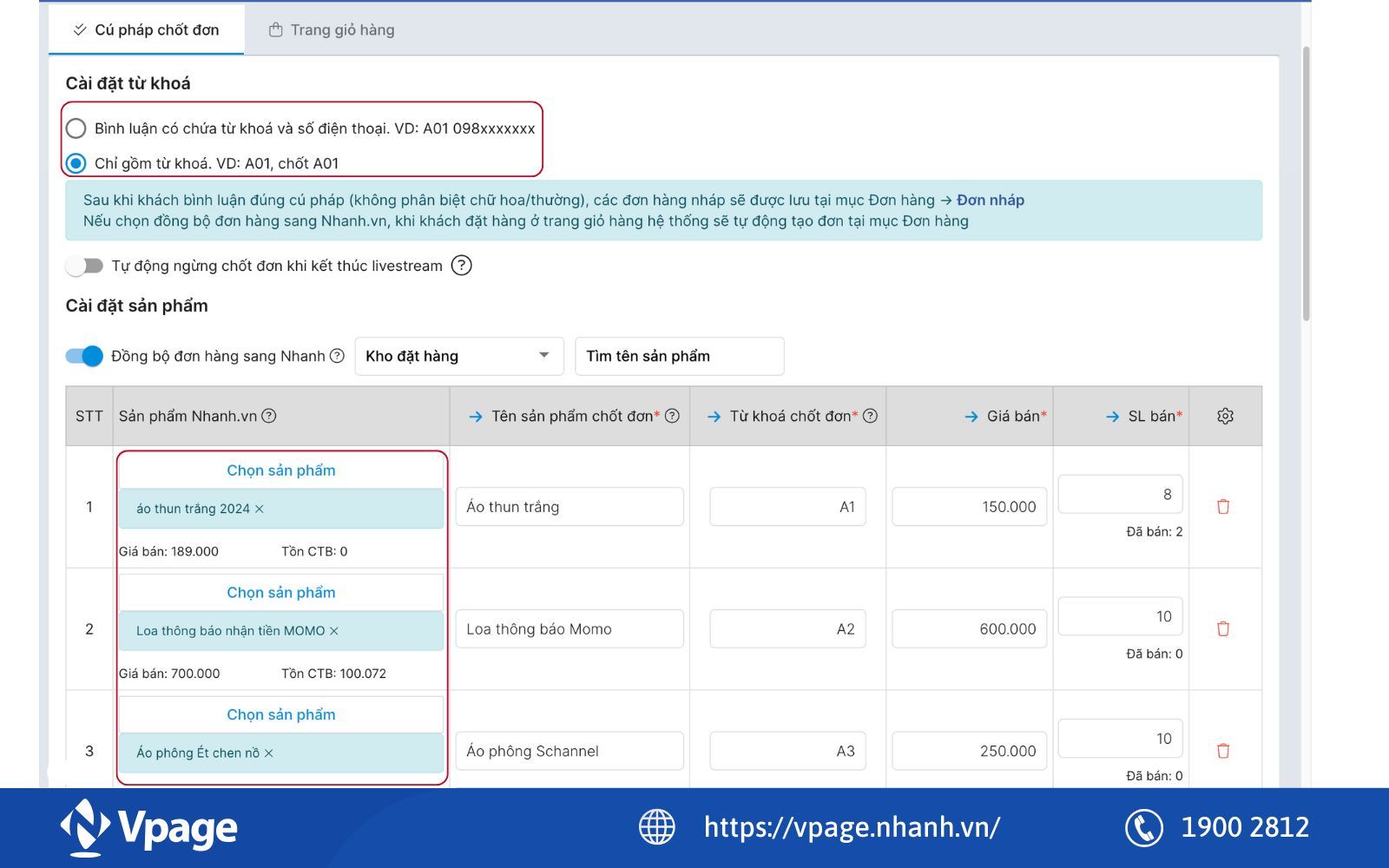The image size is (1389, 868).
Task: Open the Cú pháp chốt đơn tab
Action: click(x=146, y=30)
